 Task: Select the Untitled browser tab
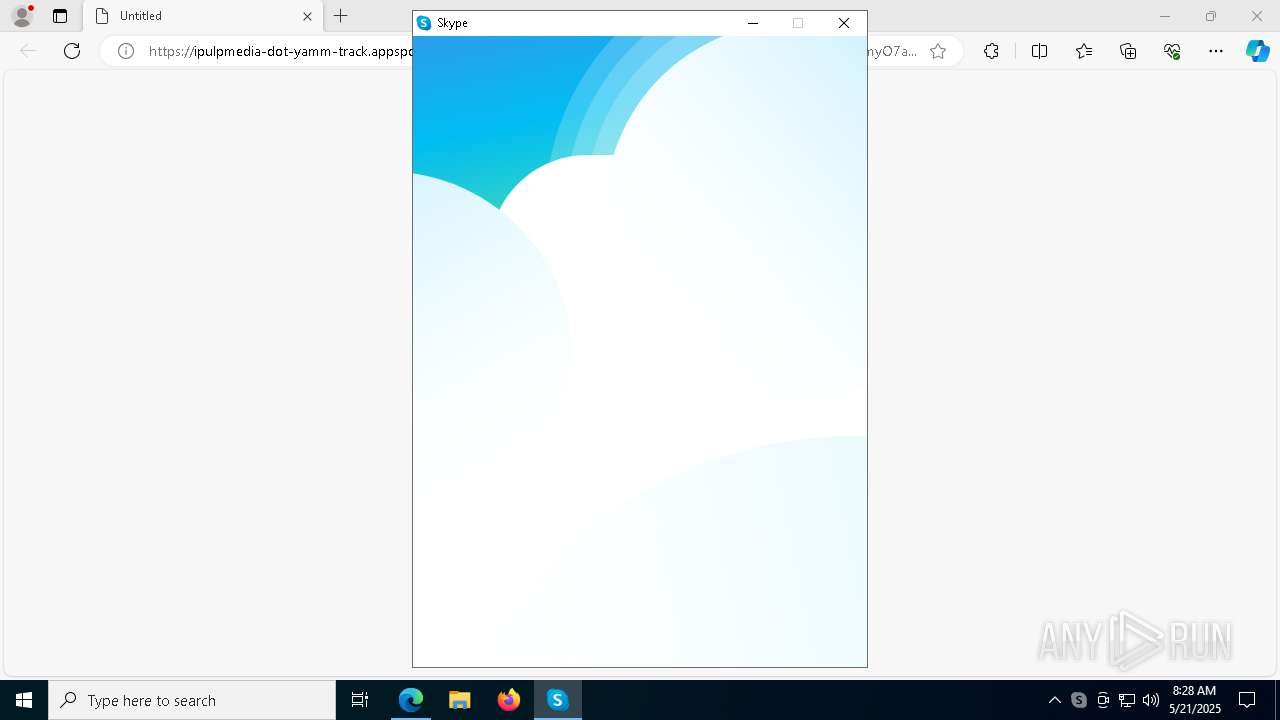pos(203,16)
